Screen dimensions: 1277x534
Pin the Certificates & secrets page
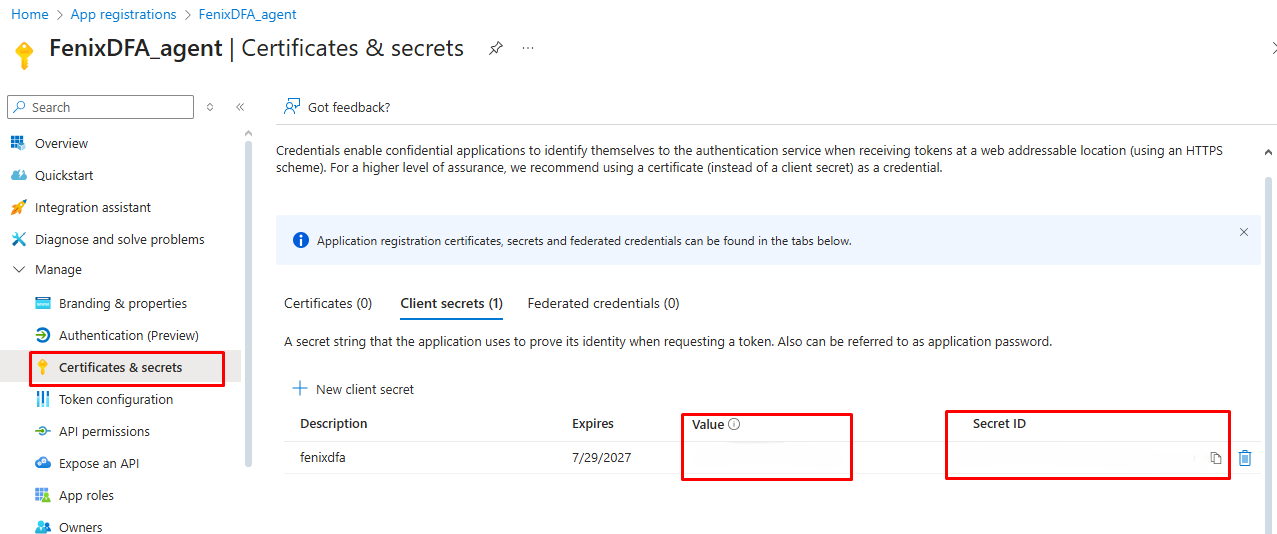(x=495, y=48)
